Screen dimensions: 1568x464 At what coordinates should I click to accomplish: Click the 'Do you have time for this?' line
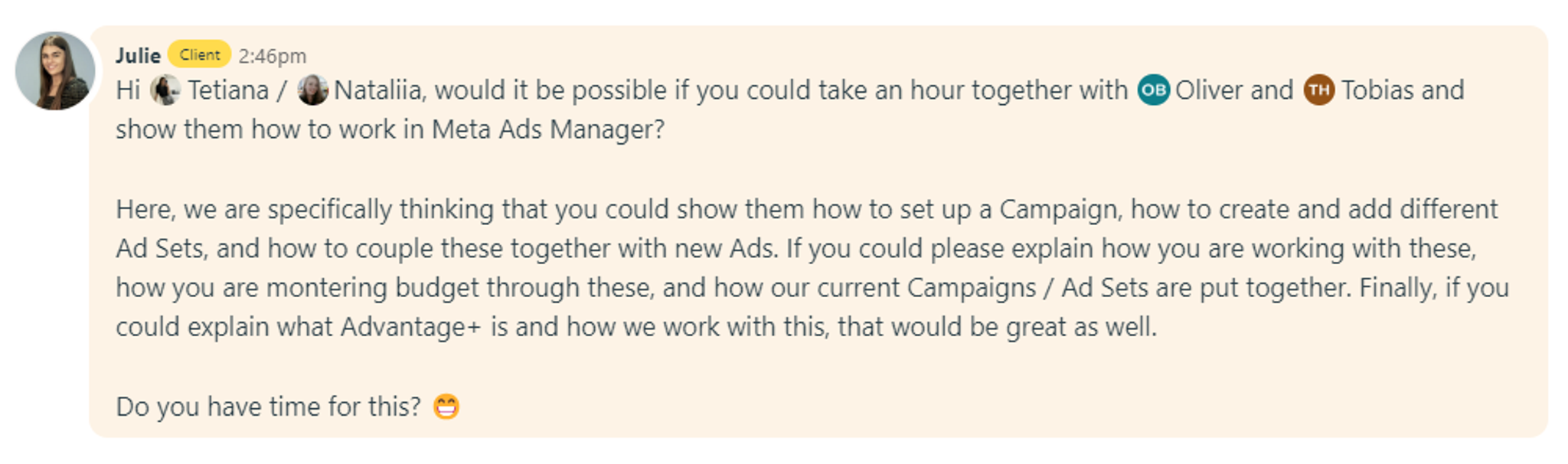269,407
